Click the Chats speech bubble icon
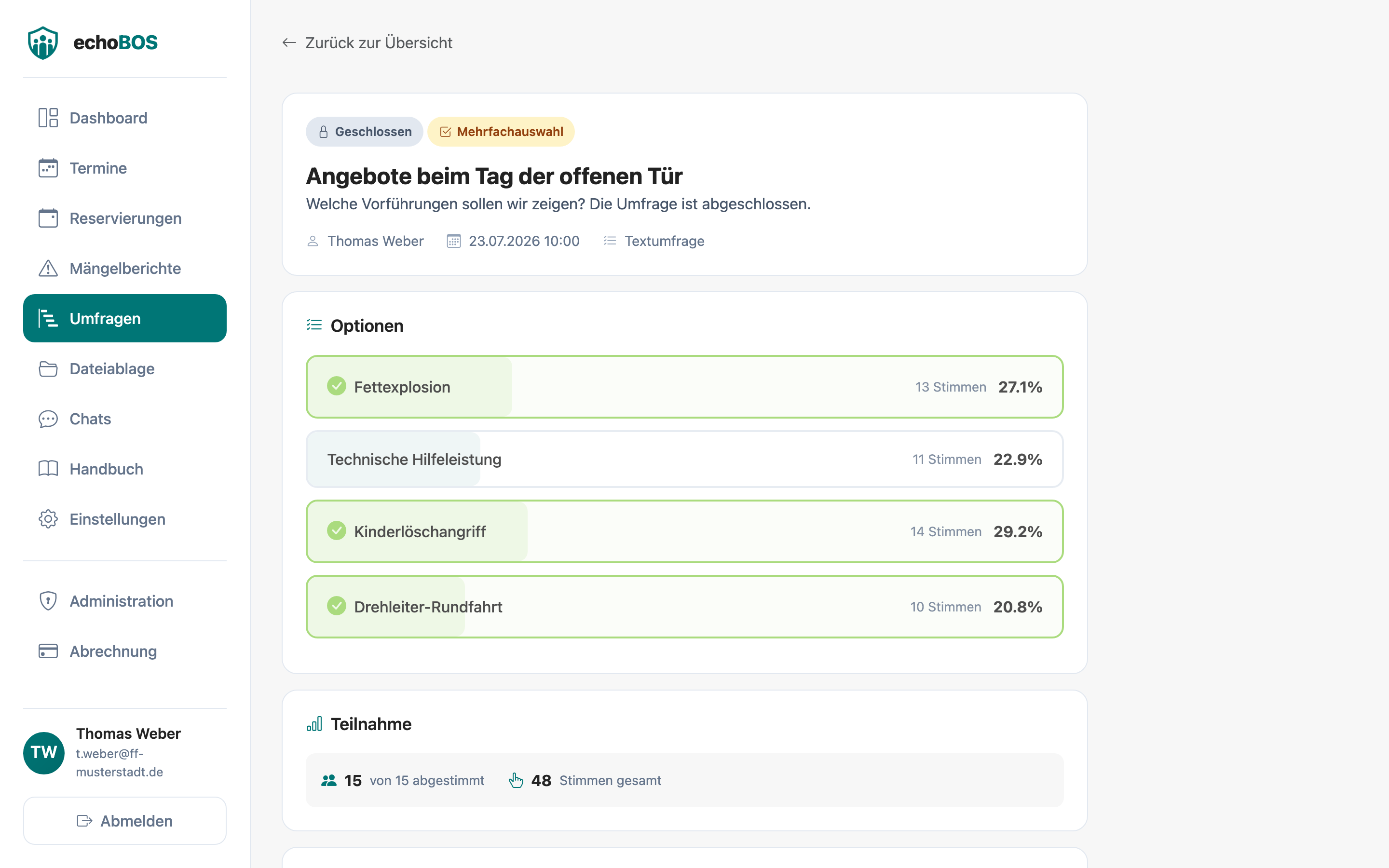Image resolution: width=1389 pixels, height=868 pixels. (x=48, y=419)
